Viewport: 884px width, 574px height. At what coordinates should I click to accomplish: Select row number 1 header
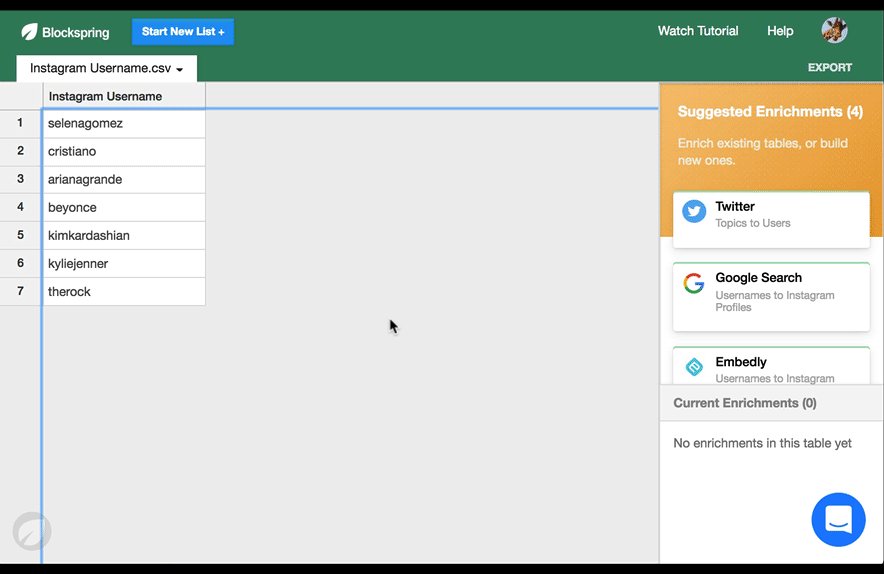click(x=21, y=123)
